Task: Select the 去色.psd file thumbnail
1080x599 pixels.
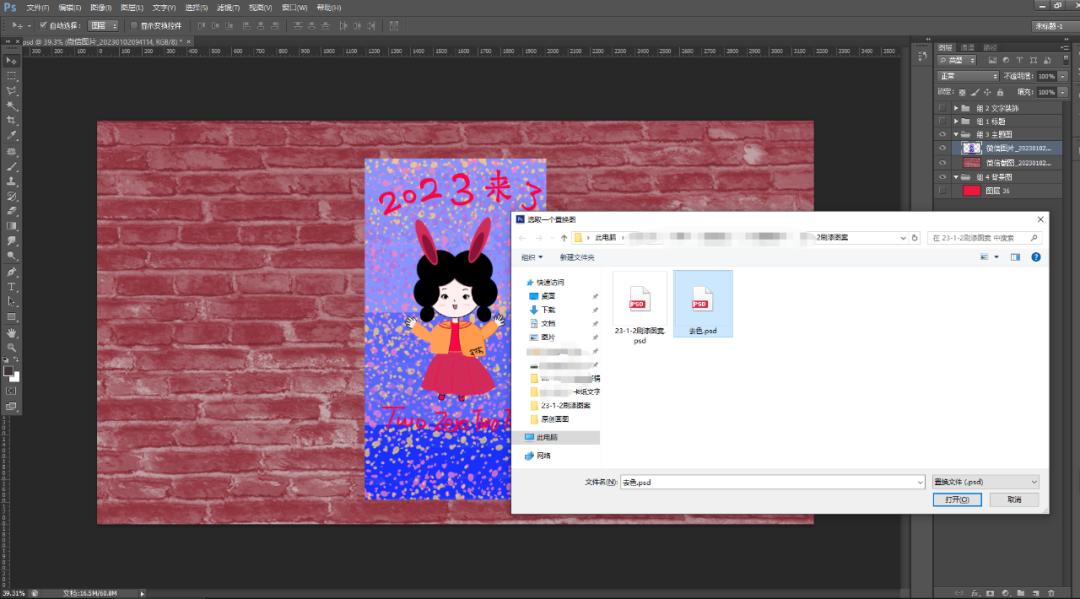Action: click(703, 300)
